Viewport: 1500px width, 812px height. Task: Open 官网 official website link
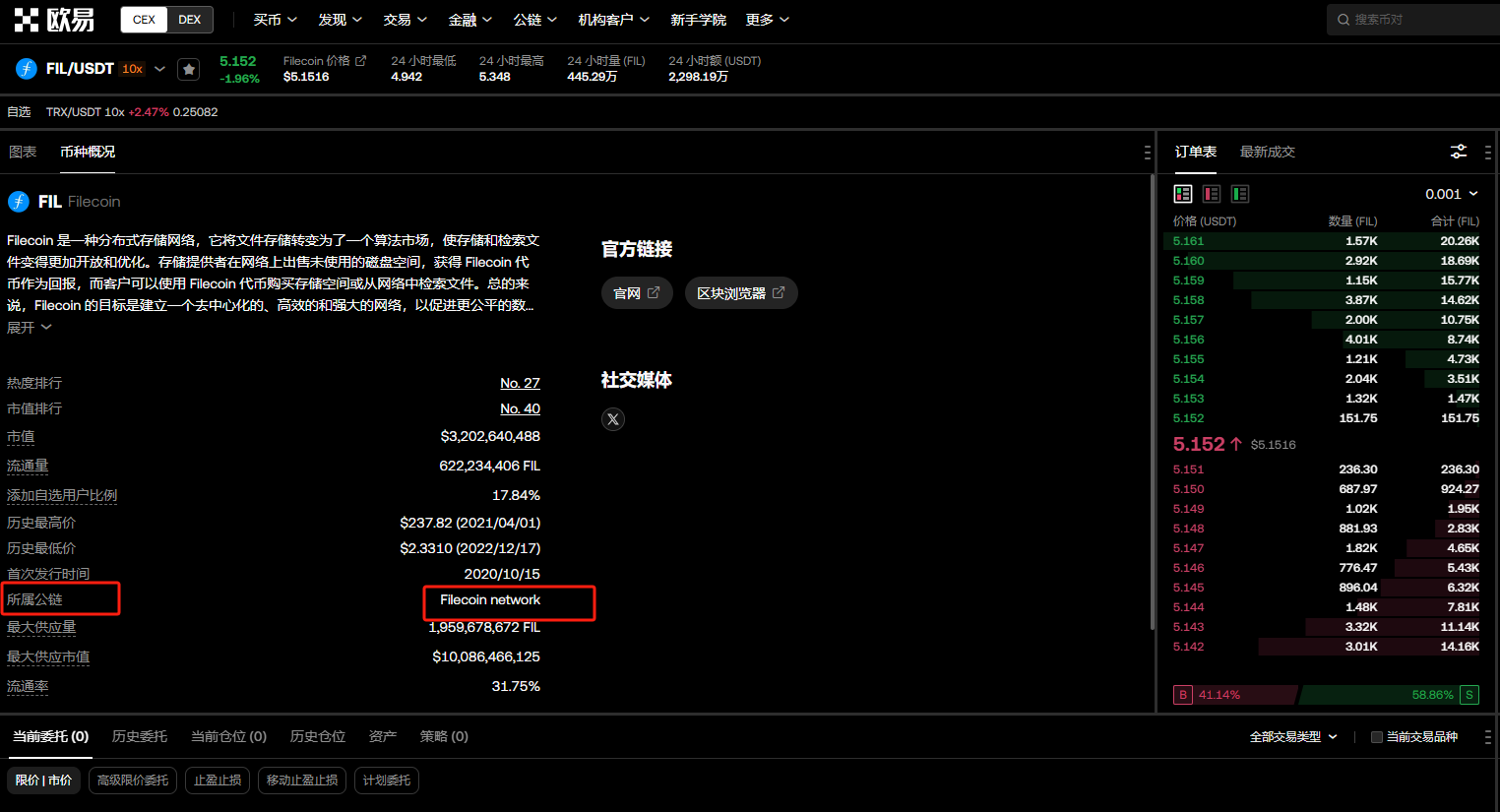click(x=637, y=292)
